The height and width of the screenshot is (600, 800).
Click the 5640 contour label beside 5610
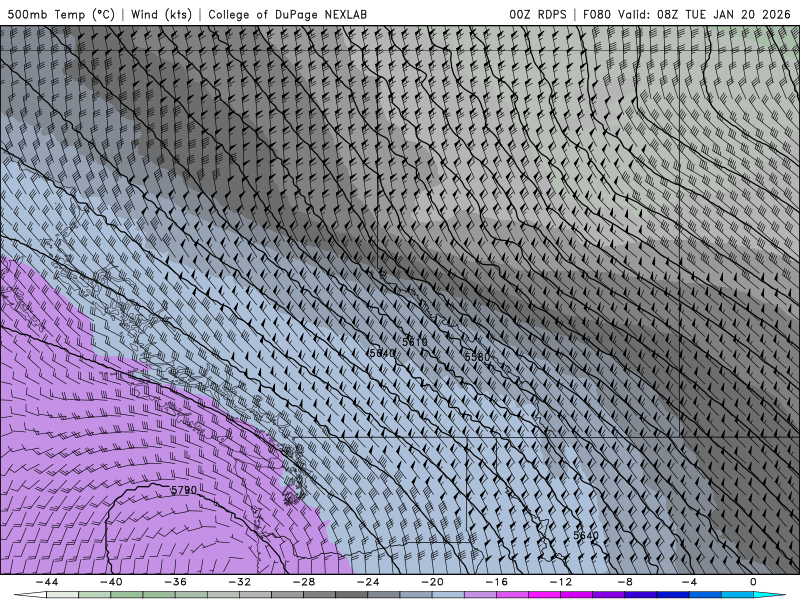(x=382, y=353)
